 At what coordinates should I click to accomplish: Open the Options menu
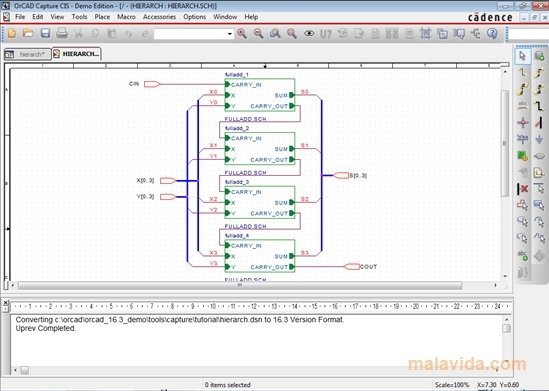(x=195, y=17)
